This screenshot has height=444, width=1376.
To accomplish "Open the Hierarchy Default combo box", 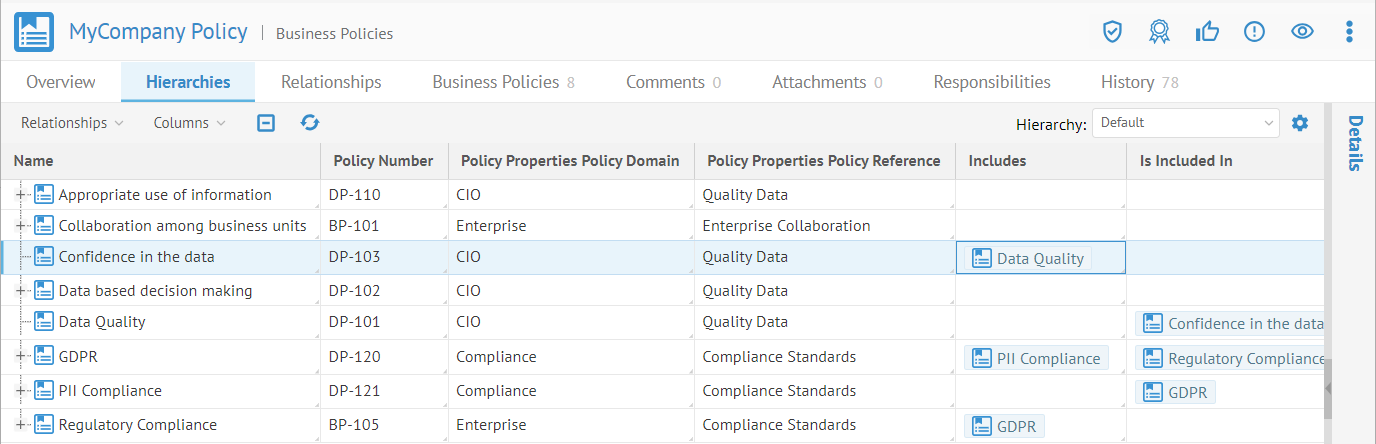I will click(1185, 123).
